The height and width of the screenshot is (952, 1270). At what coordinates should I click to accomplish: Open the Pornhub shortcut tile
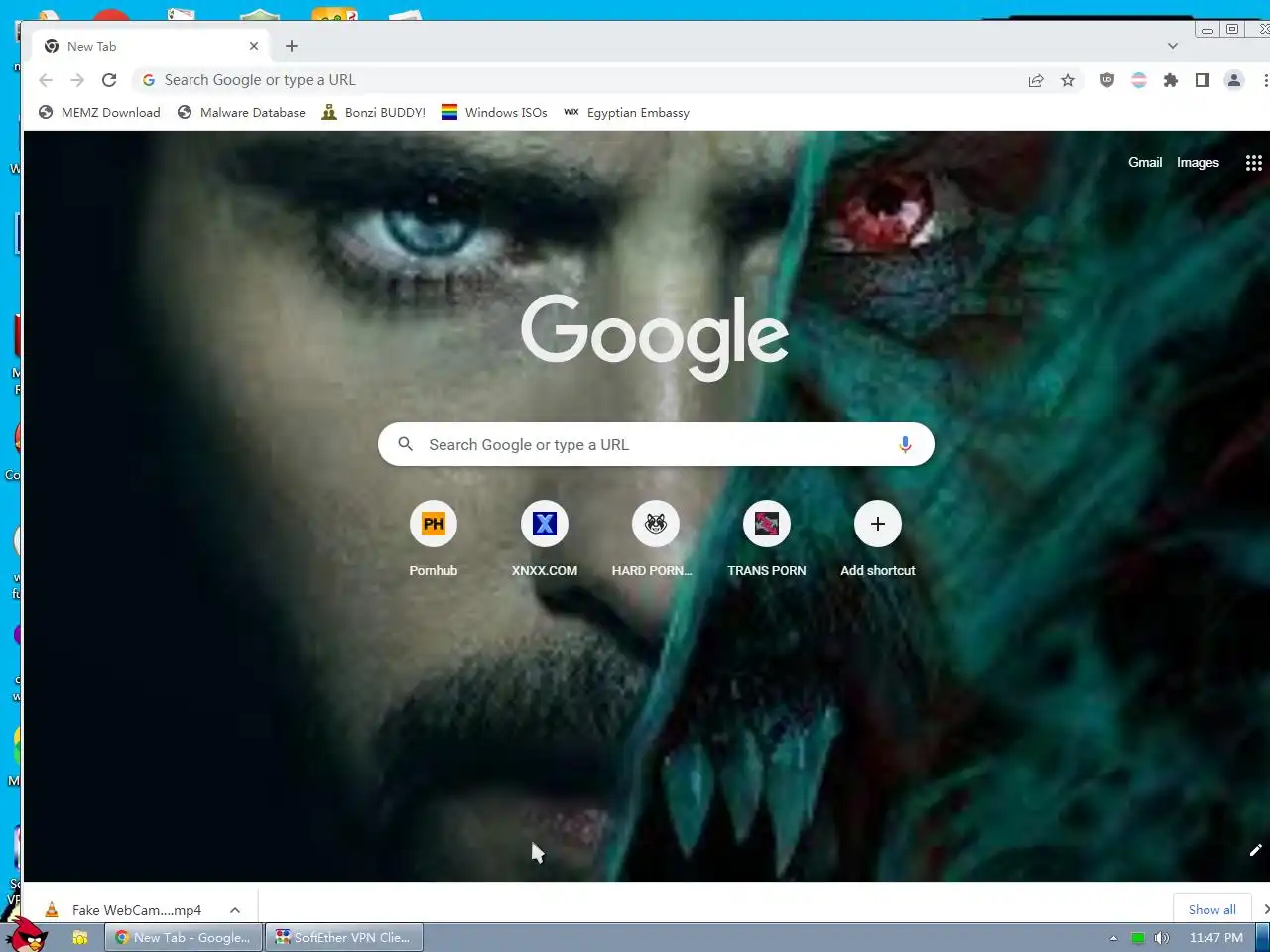click(x=434, y=538)
